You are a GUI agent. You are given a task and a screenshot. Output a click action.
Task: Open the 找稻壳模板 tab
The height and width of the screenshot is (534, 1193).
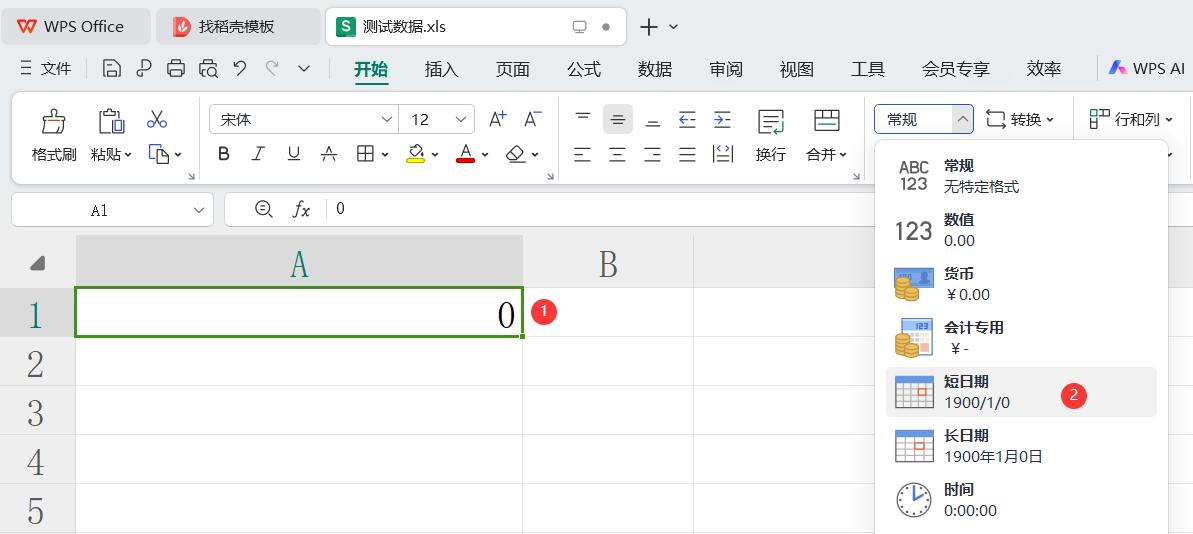click(x=237, y=27)
